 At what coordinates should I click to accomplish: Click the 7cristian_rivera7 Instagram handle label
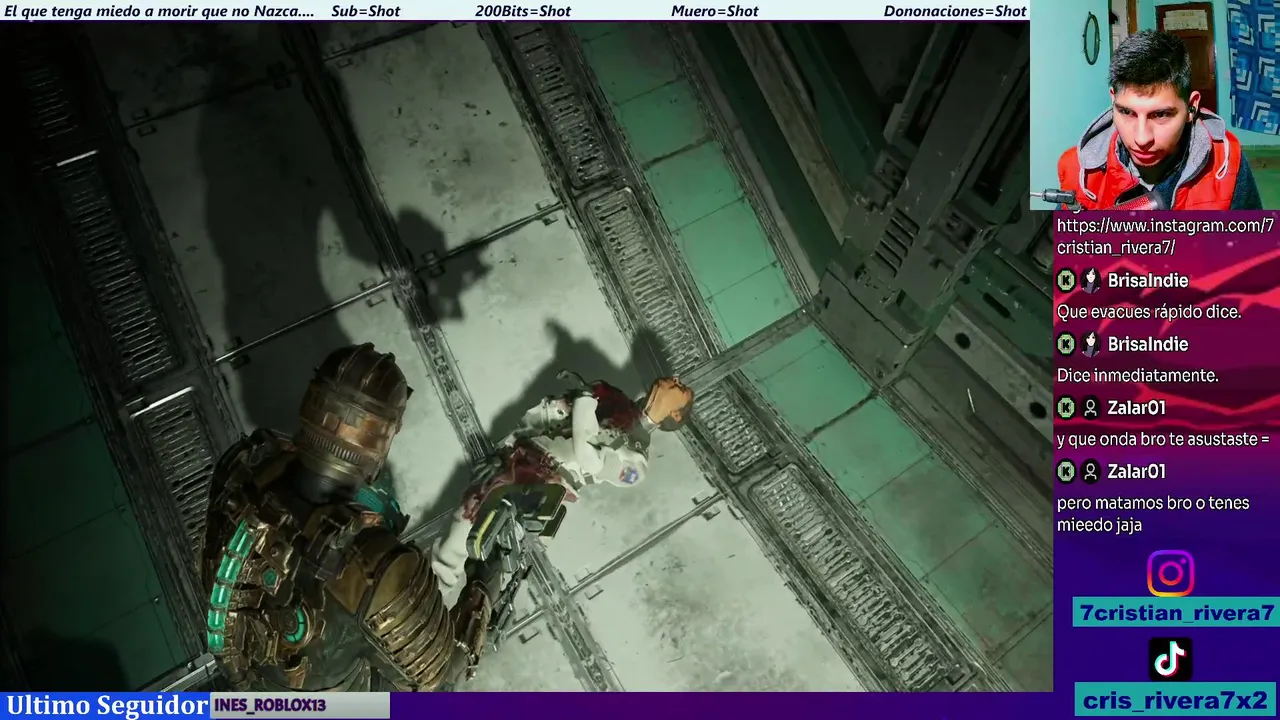[x=1175, y=613]
